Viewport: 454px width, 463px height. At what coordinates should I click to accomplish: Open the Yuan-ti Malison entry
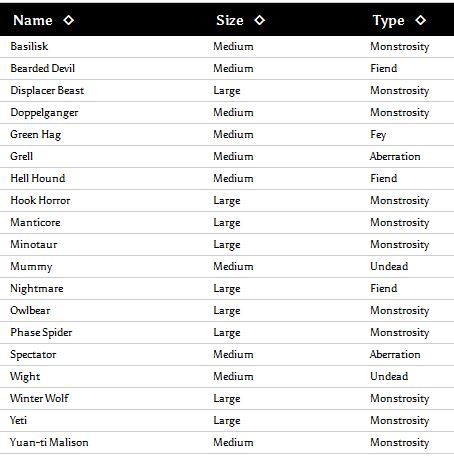tap(49, 442)
